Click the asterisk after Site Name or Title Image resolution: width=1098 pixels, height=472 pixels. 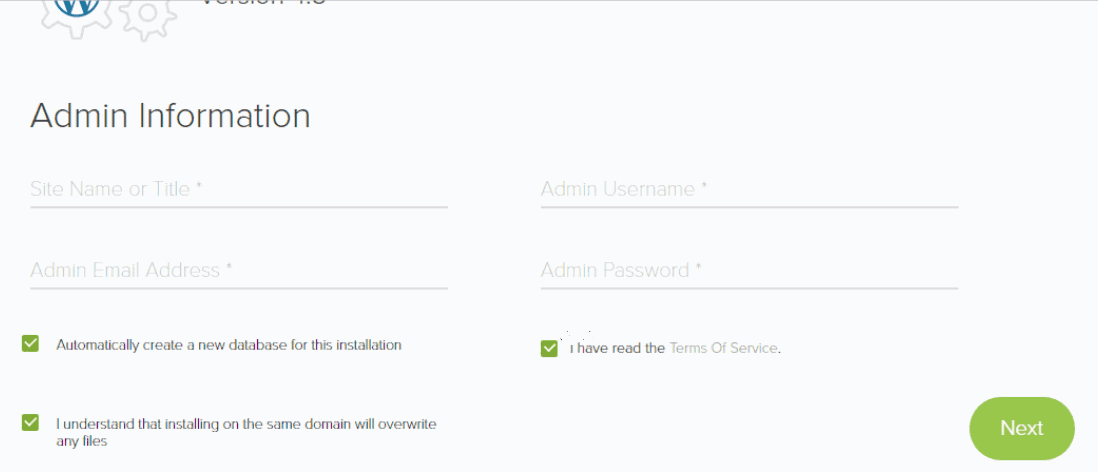199,187
